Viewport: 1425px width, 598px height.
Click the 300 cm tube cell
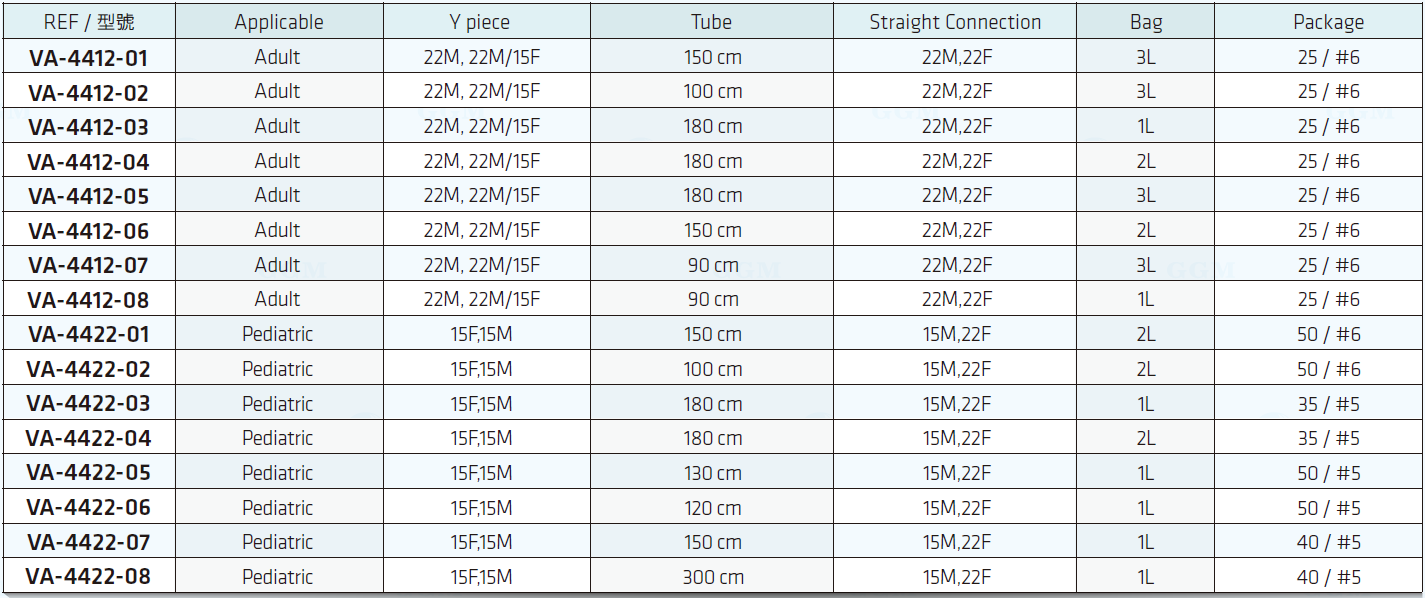(712, 577)
